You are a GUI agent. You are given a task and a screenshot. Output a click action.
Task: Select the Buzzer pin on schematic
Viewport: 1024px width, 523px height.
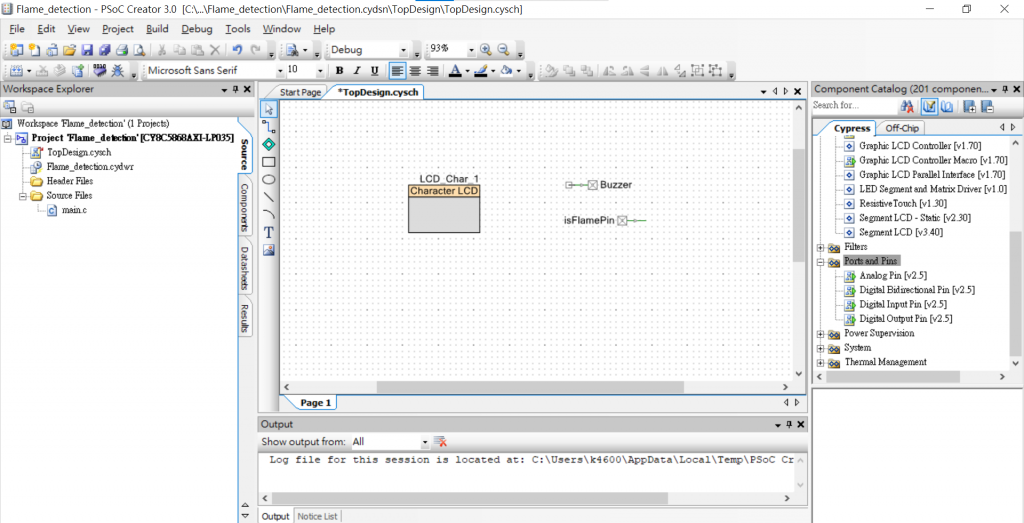point(598,185)
